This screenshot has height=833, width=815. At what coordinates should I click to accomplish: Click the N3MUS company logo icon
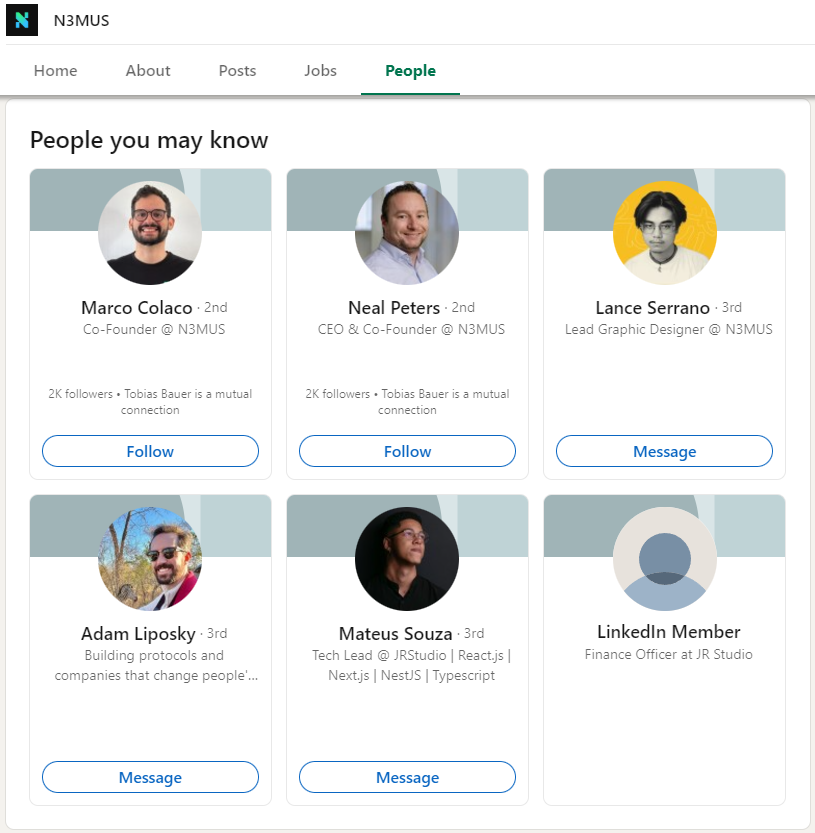(21, 20)
